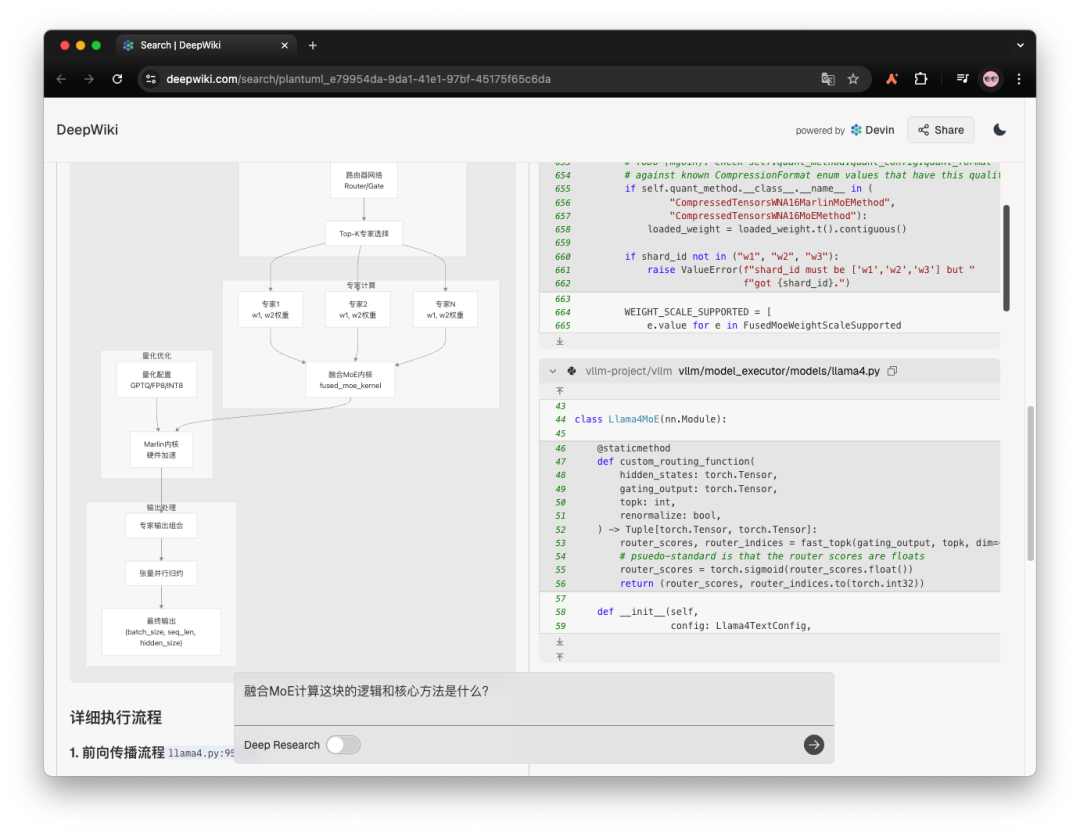1080x834 pixels.
Task: Collapse the llama4.py code snippet chevron
Action: 552,371
